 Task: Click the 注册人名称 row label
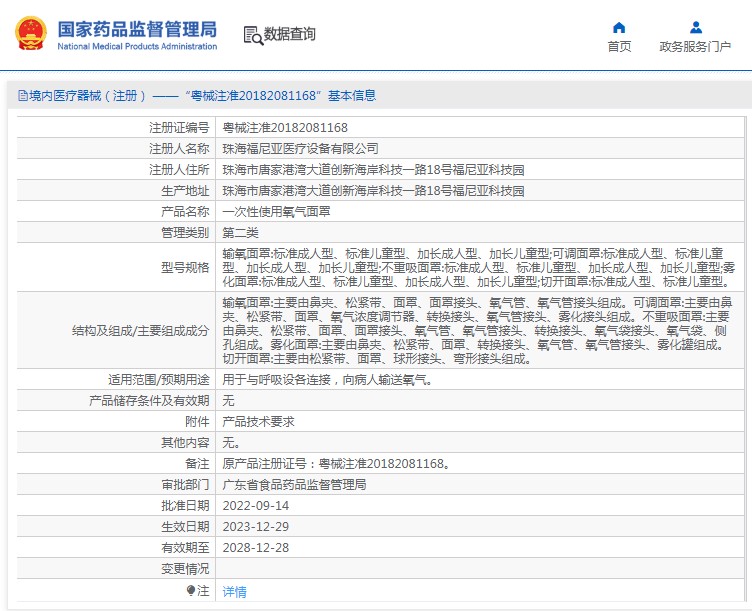(x=179, y=149)
